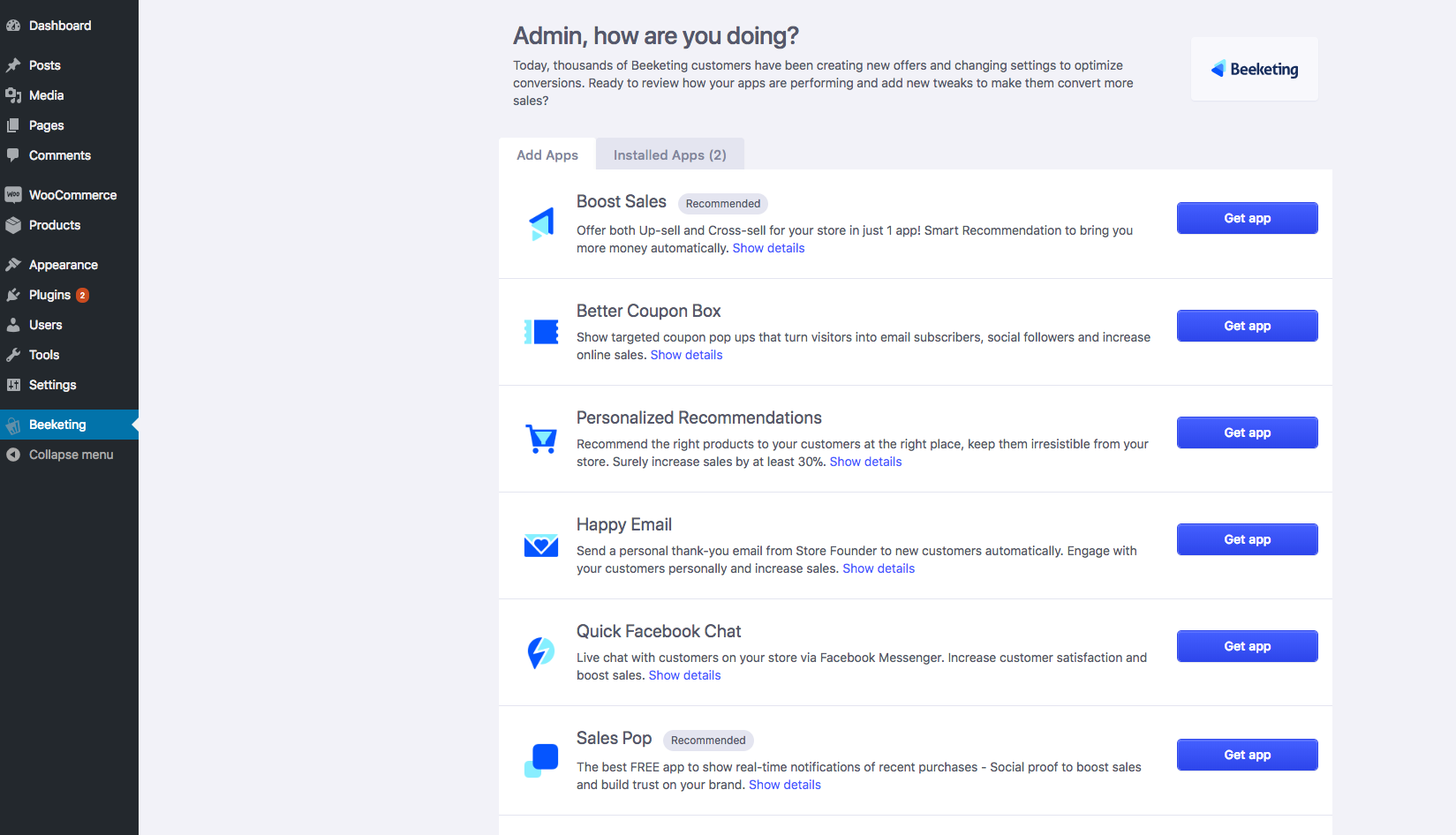Open the Dashboard menu item
The width and height of the screenshot is (1456, 835).
point(69,26)
